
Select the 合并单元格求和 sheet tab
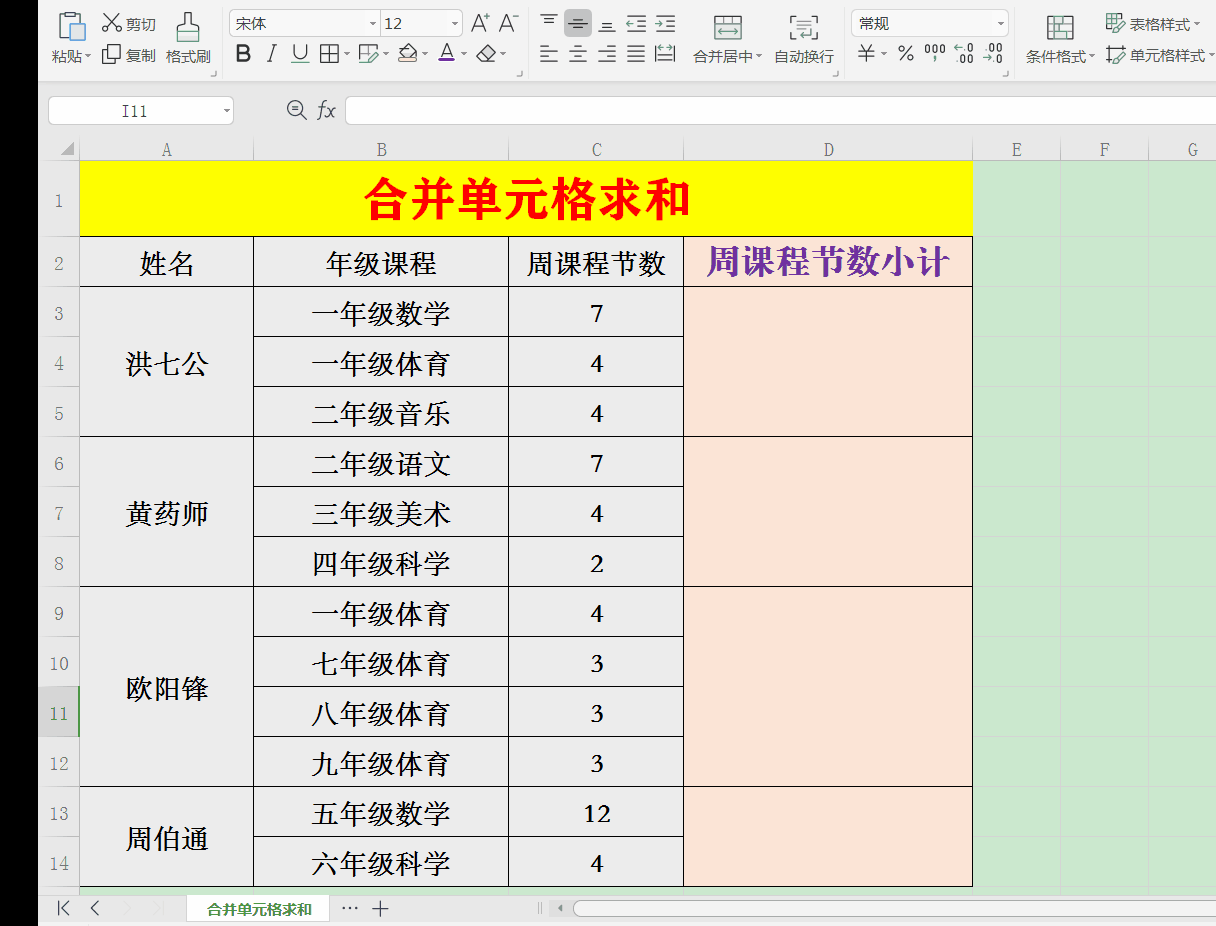click(259, 909)
